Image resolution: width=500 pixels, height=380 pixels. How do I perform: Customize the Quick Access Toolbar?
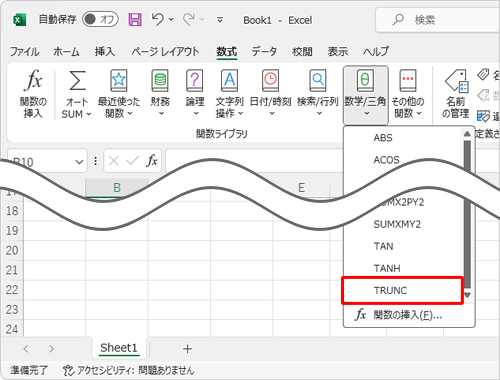pyautogui.click(x=220, y=20)
